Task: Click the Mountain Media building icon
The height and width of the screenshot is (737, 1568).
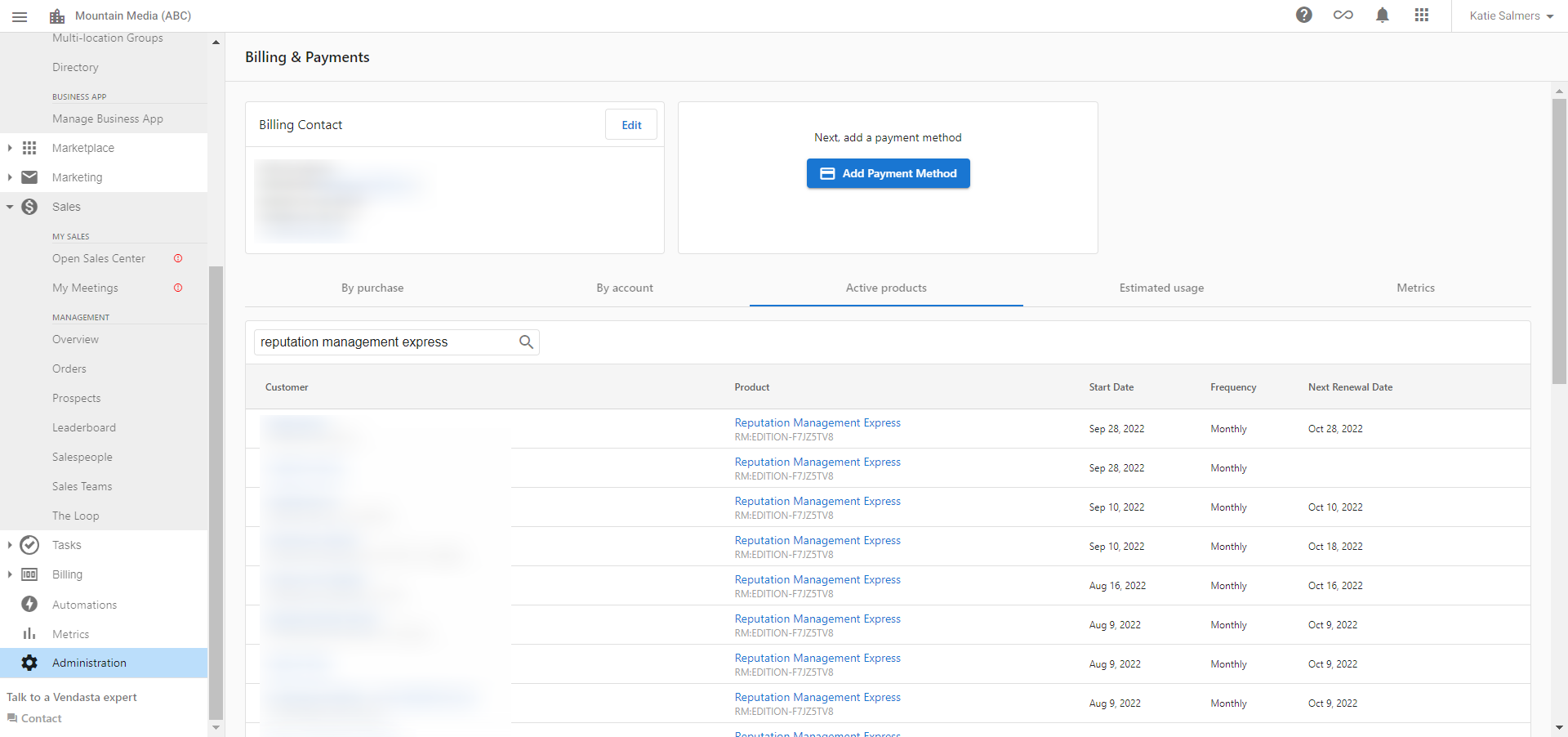Action: 57,16
